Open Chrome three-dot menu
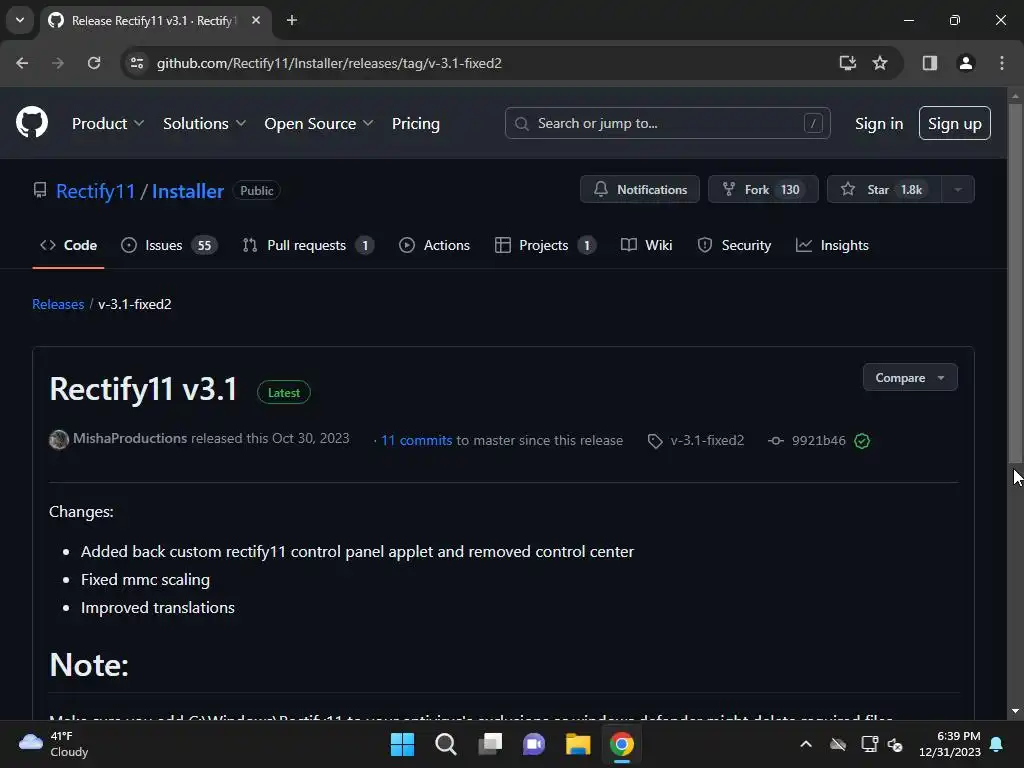Screen dimensions: 1024x768 [x=1002, y=63]
